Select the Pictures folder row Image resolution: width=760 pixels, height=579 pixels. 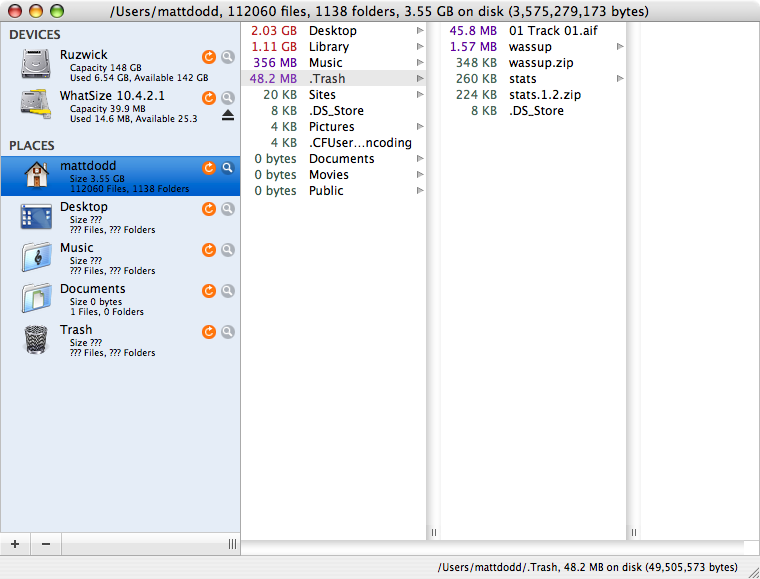tap(333, 126)
